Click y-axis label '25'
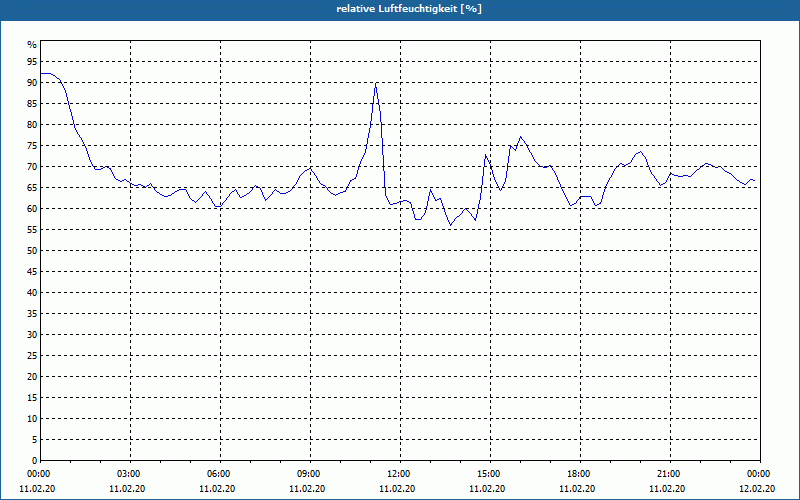Screen dimensions: 800x500 32,356
